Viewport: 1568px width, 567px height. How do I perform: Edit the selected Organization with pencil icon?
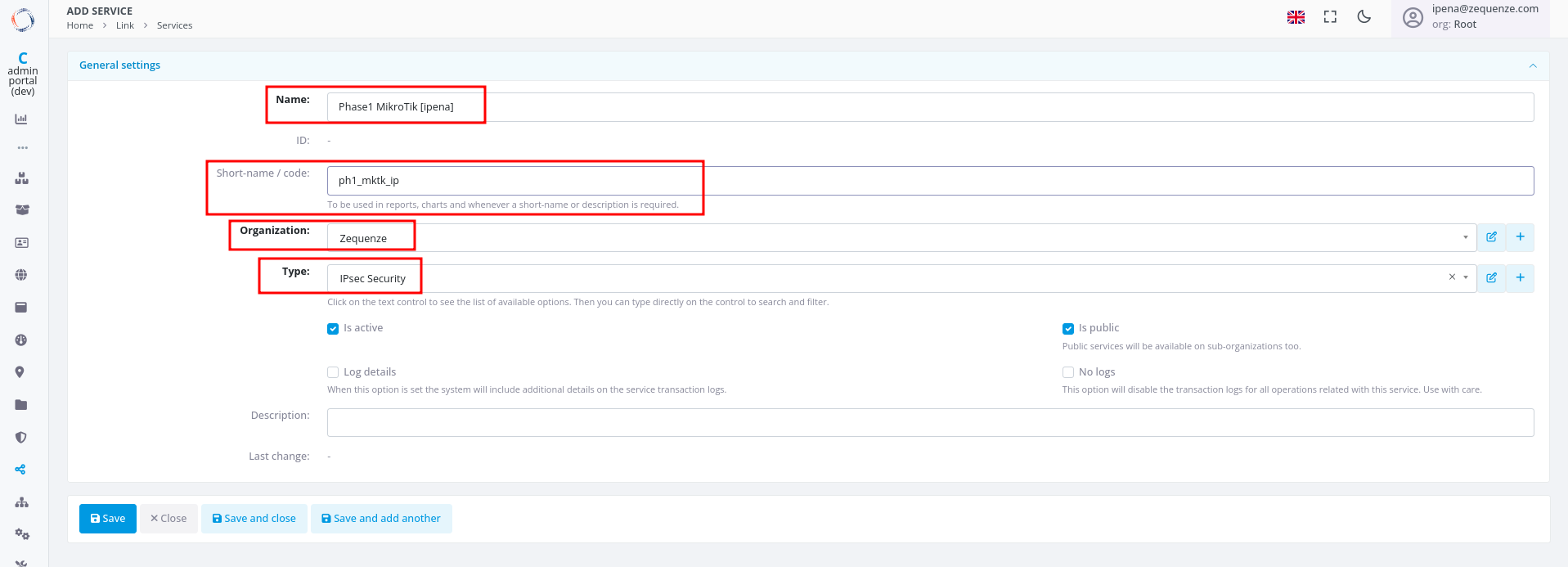pyautogui.click(x=1491, y=237)
